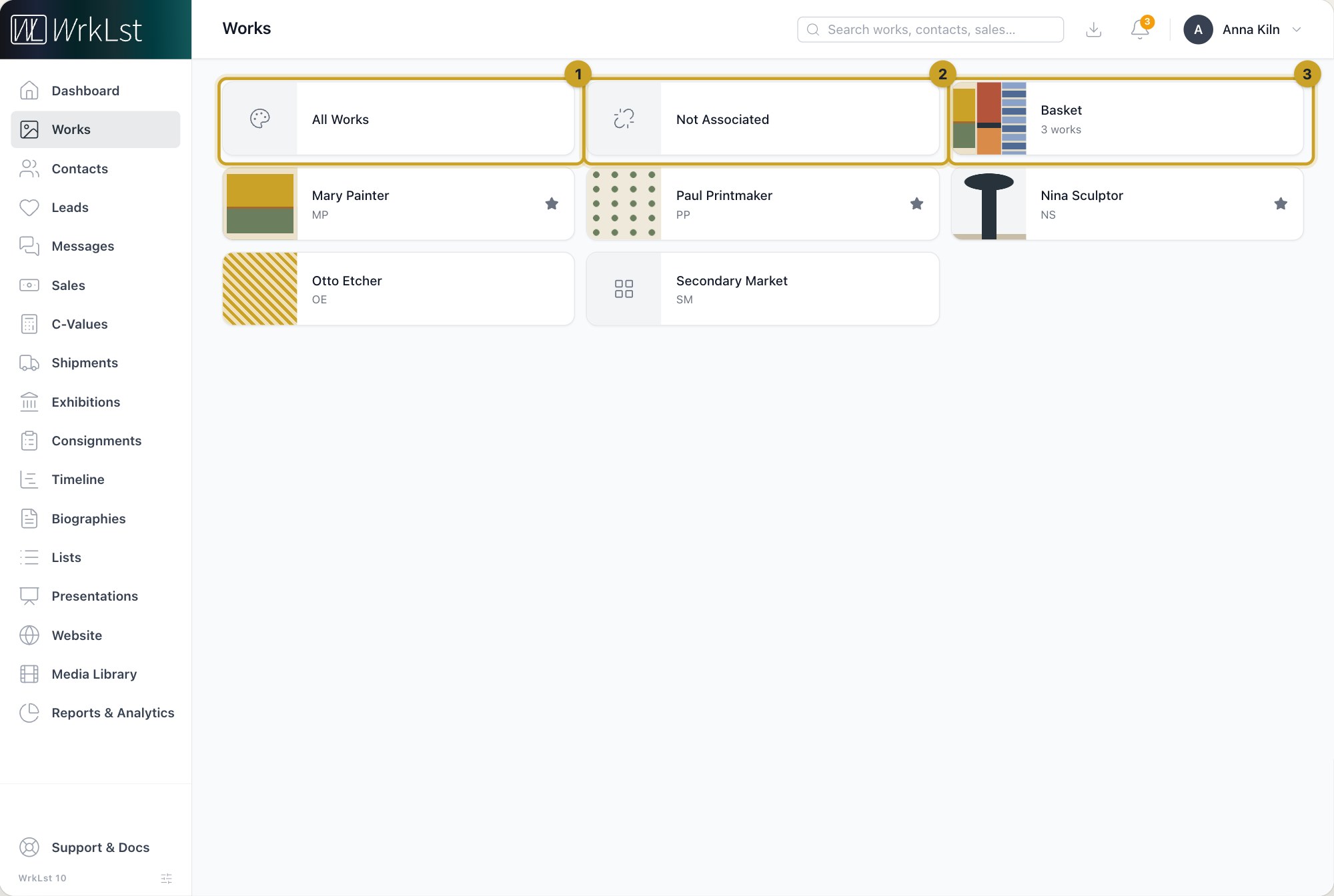Open sidebar settings sliders icon
This screenshot has width=1334, height=896.
(167, 879)
